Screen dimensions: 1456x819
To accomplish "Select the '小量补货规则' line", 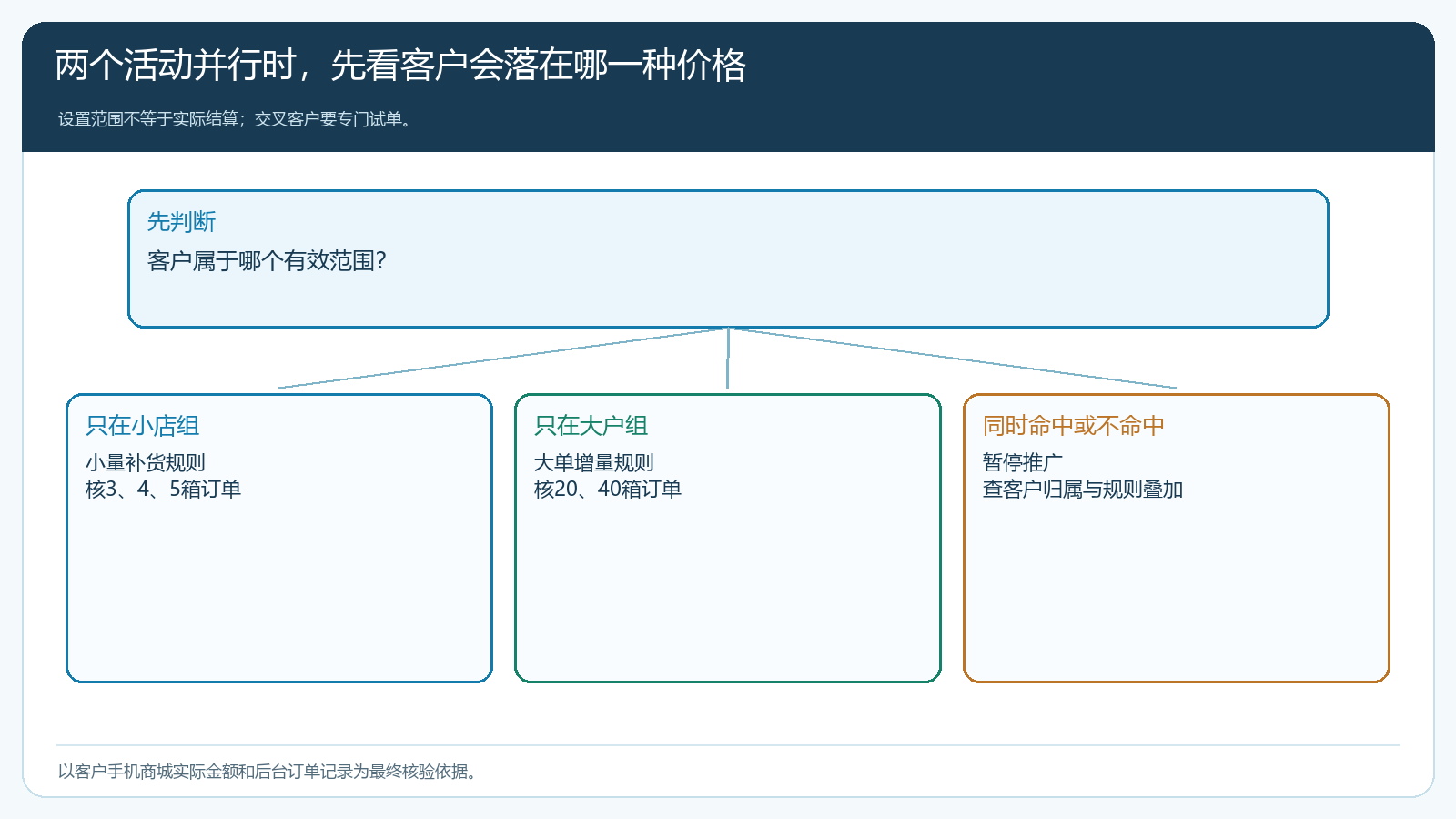I will (x=146, y=463).
